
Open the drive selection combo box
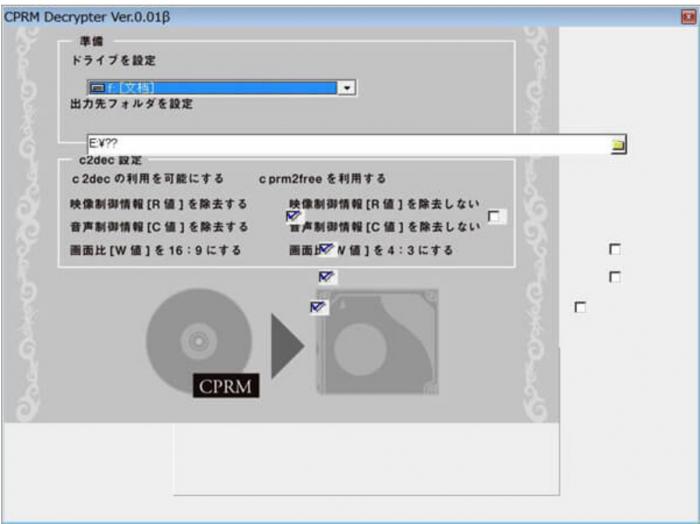(x=221, y=87)
